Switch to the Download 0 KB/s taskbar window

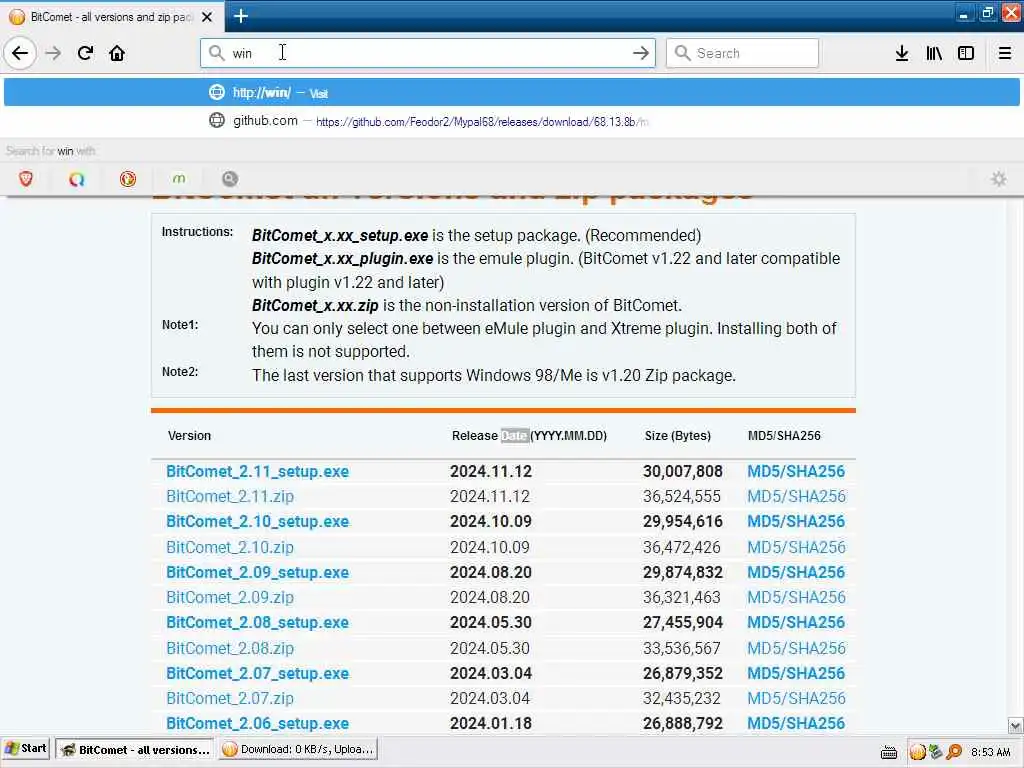(x=298, y=749)
